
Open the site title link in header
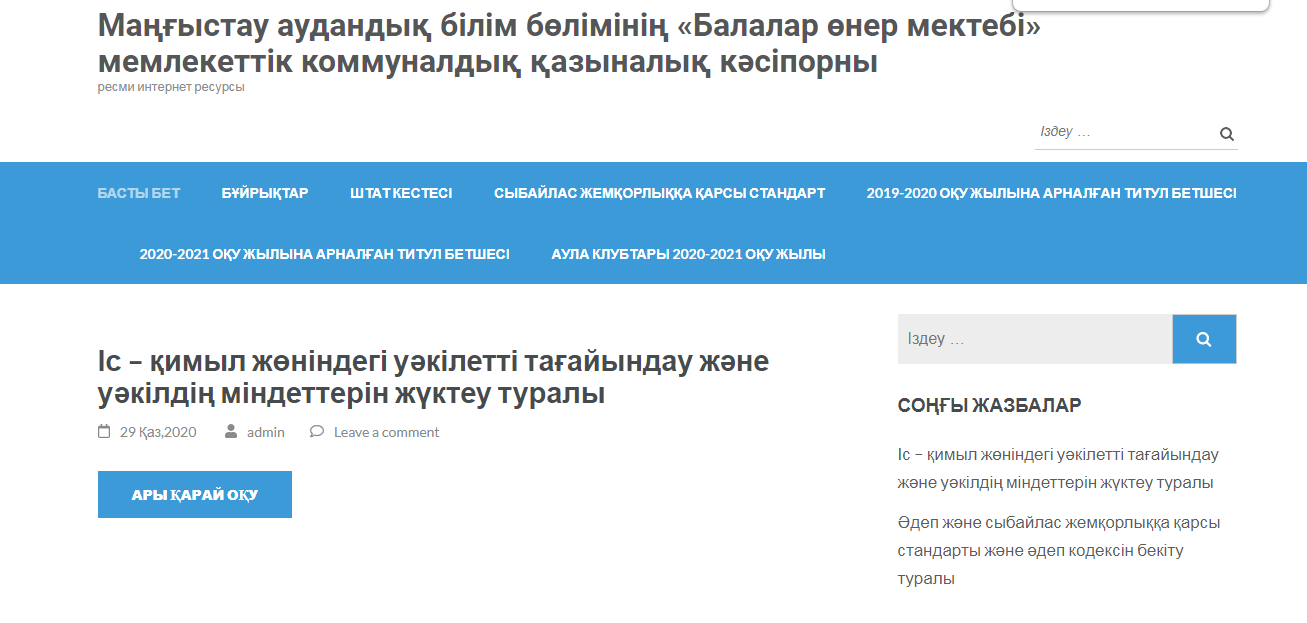pos(570,44)
